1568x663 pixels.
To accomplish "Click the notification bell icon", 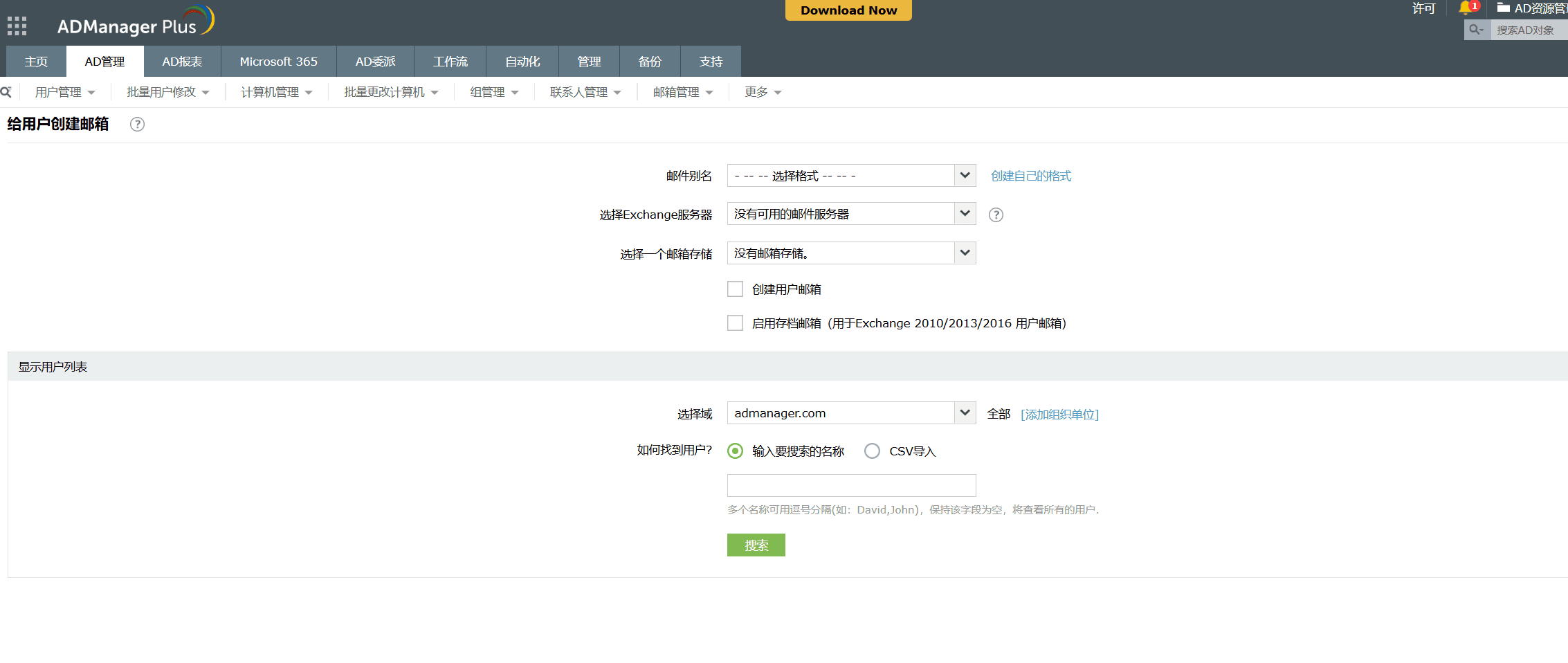I will point(1465,8).
